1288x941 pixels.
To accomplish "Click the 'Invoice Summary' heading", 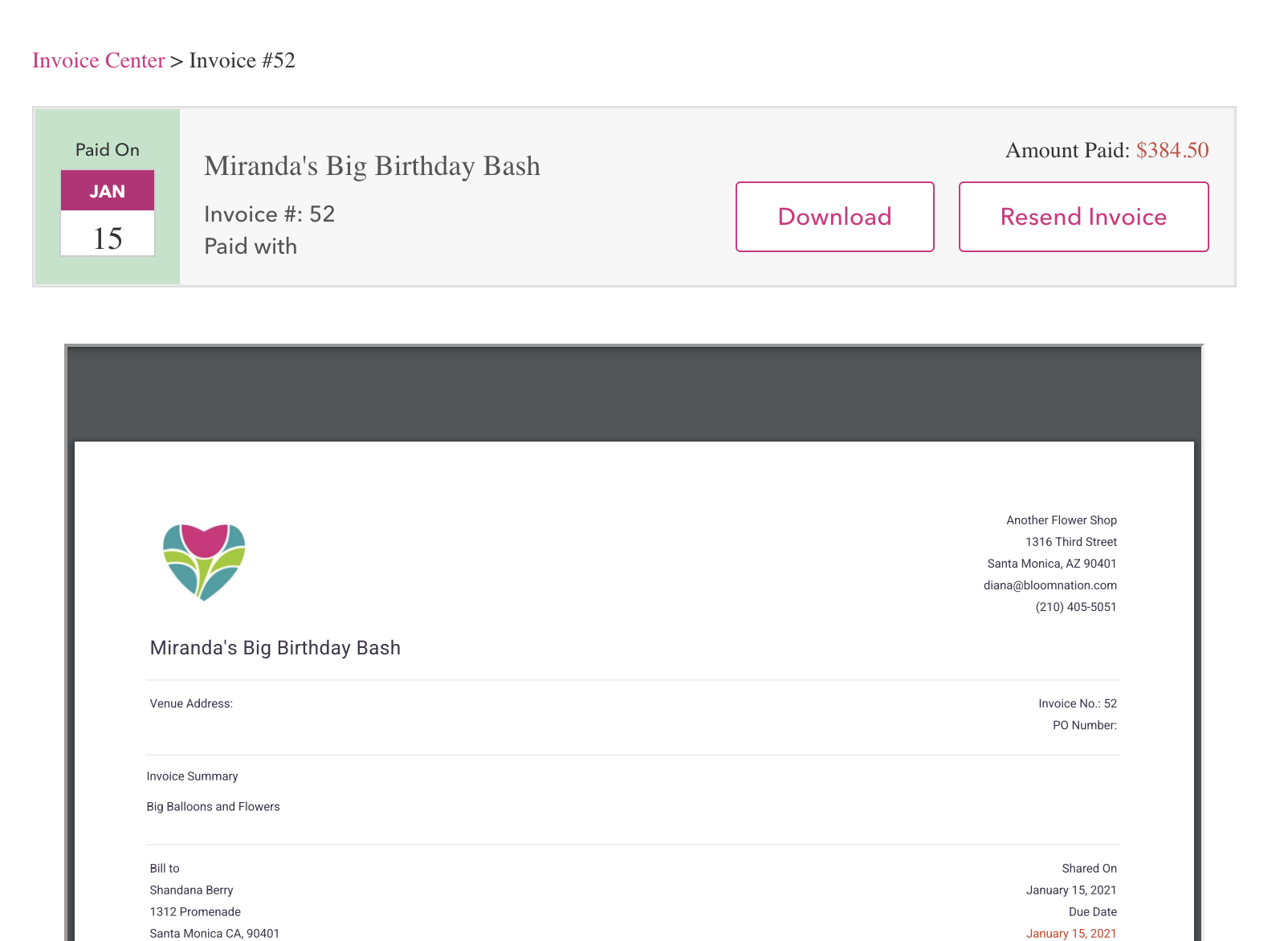I will coord(192,776).
